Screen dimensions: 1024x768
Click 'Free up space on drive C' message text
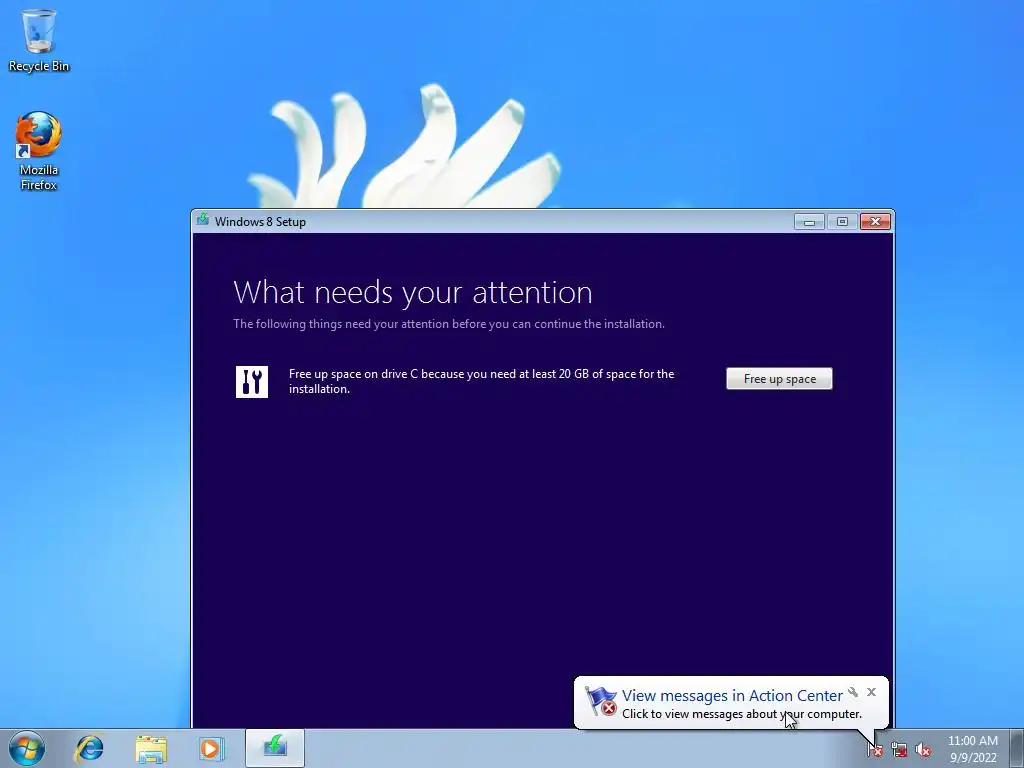click(x=481, y=381)
